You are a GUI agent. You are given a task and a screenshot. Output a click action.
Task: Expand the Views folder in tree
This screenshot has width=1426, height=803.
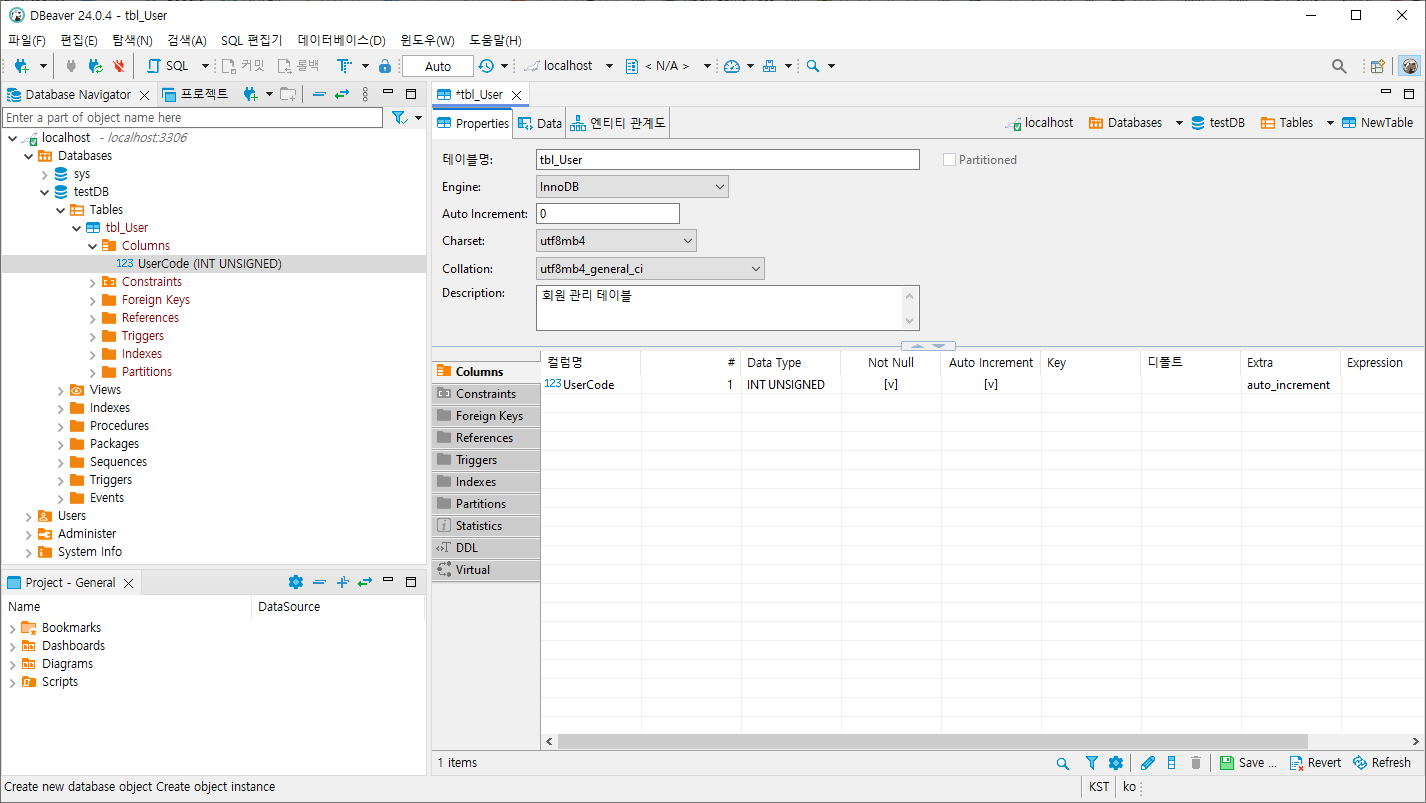tap(60, 390)
